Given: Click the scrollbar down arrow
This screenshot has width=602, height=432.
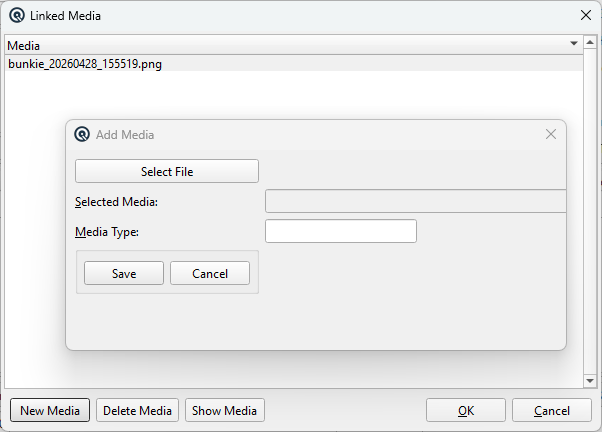Looking at the screenshot, I should (x=590, y=381).
